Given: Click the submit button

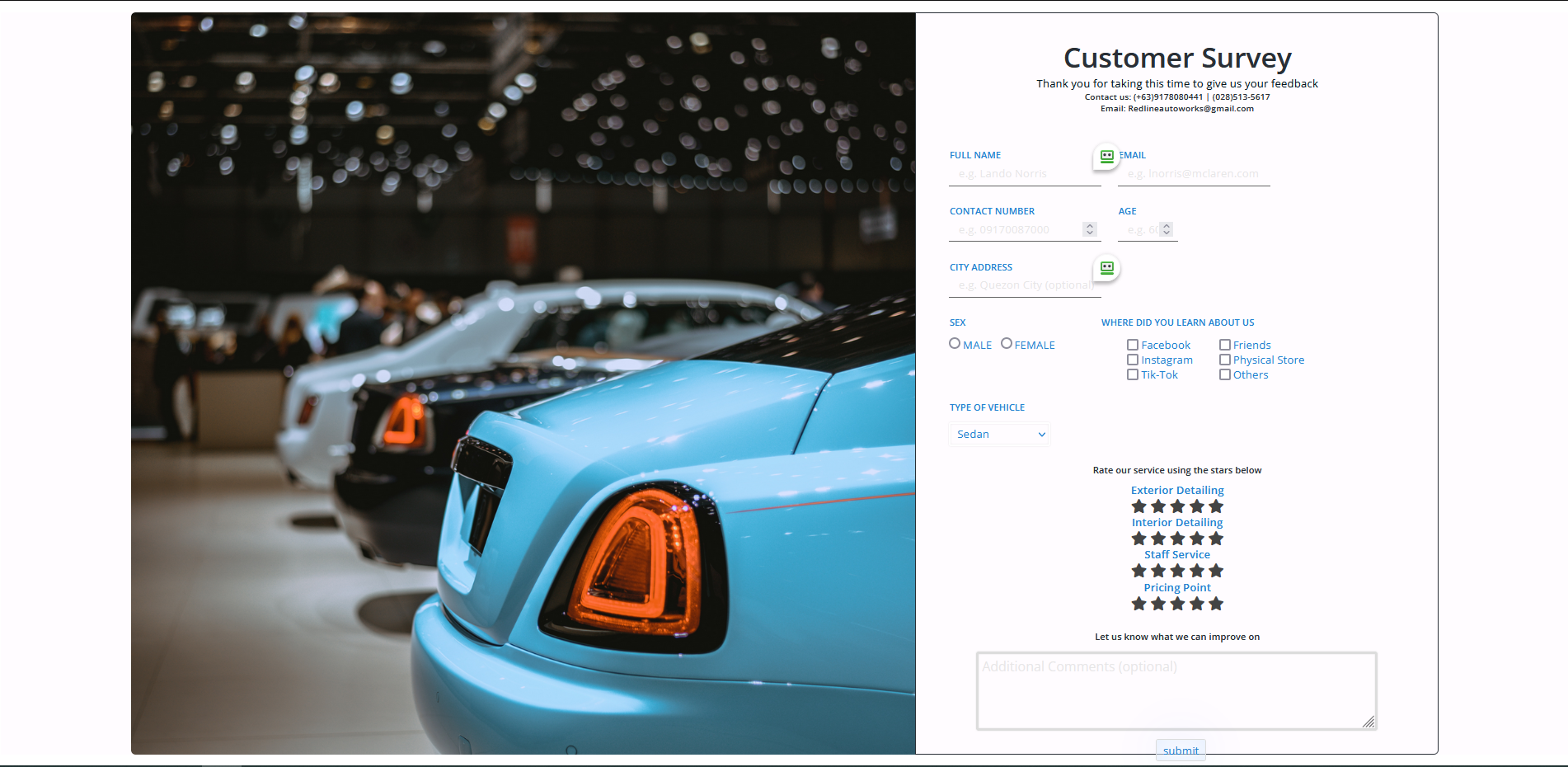Looking at the screenshot, I should click(x=1181, y=750).
